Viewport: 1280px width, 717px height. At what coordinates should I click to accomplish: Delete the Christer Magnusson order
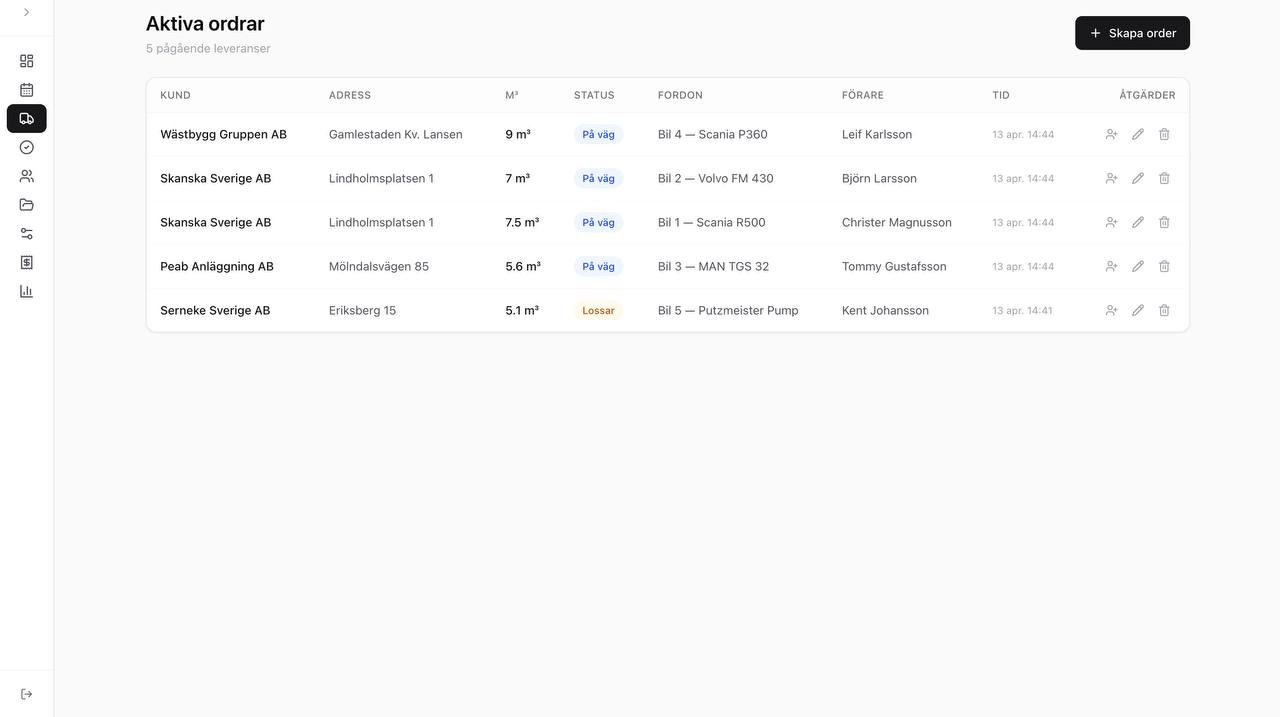point(1164,222)
